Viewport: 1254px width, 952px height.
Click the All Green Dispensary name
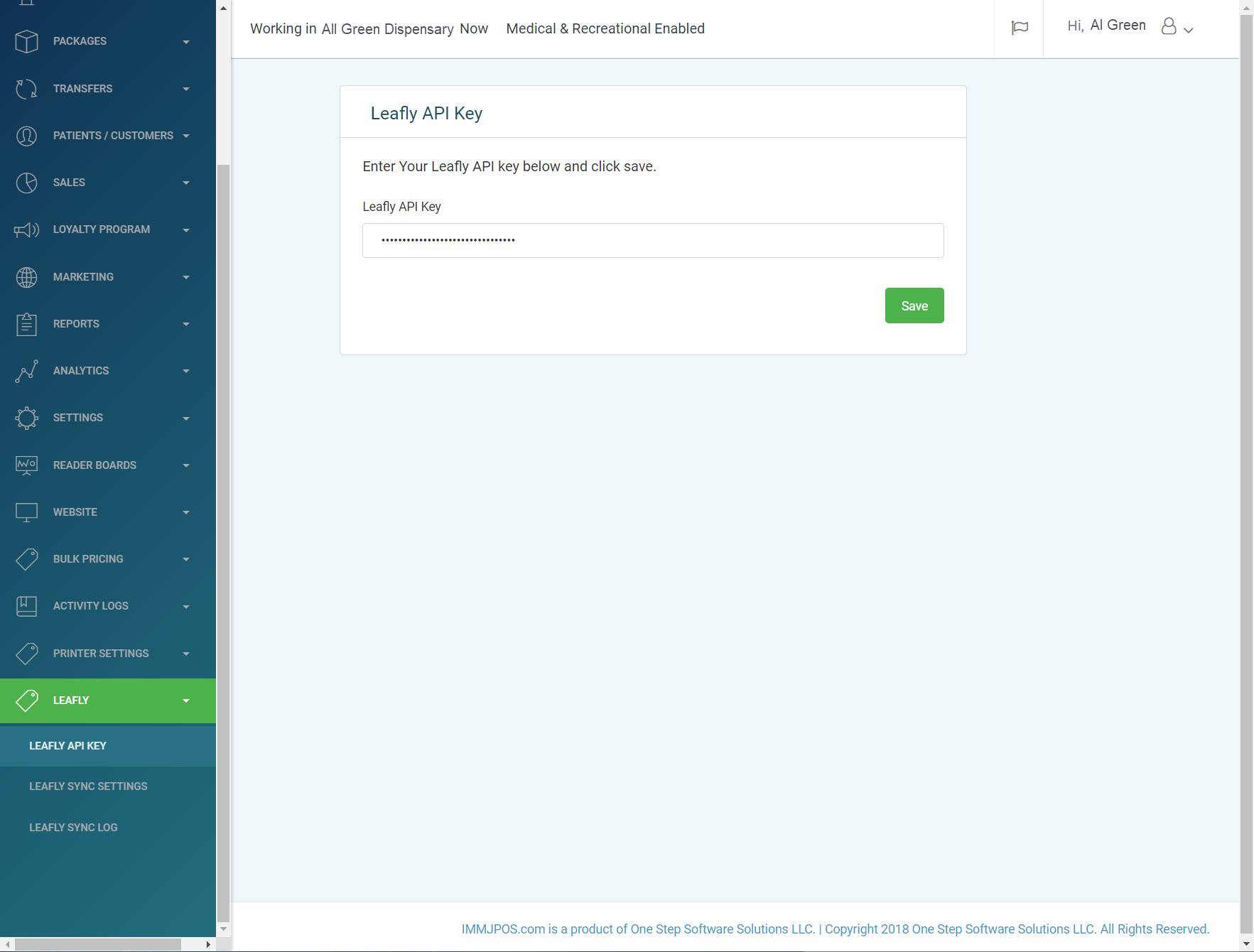[x=387, y=29]
